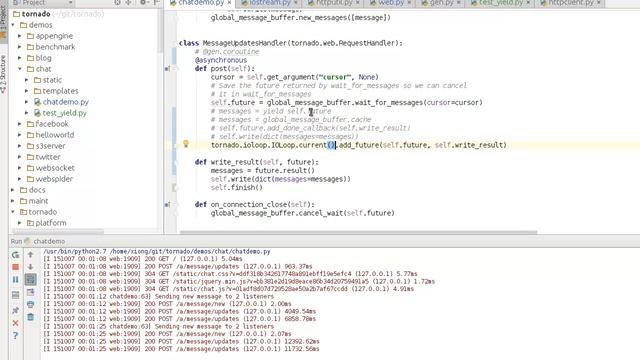Click the log line with 'GET / (127.0.0.1) 5.04ms'
The height and width of the screenshot is (360, 640).
143,259
